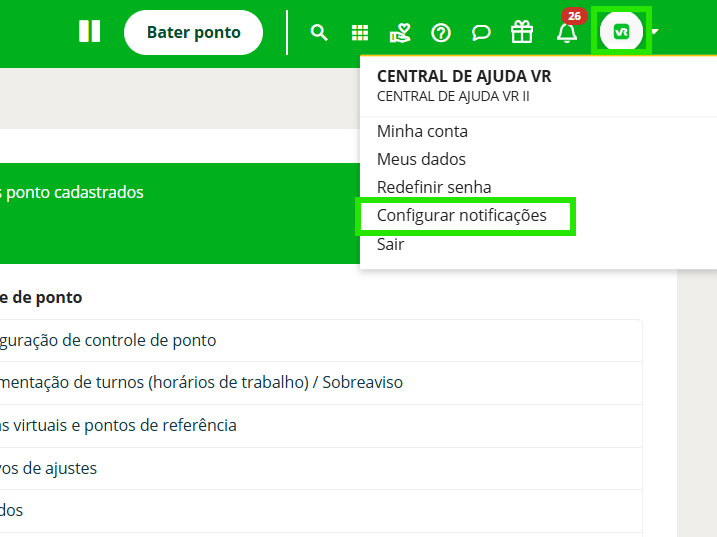
Task: Choose Redefinir senha option
Action: pos(434,187)
